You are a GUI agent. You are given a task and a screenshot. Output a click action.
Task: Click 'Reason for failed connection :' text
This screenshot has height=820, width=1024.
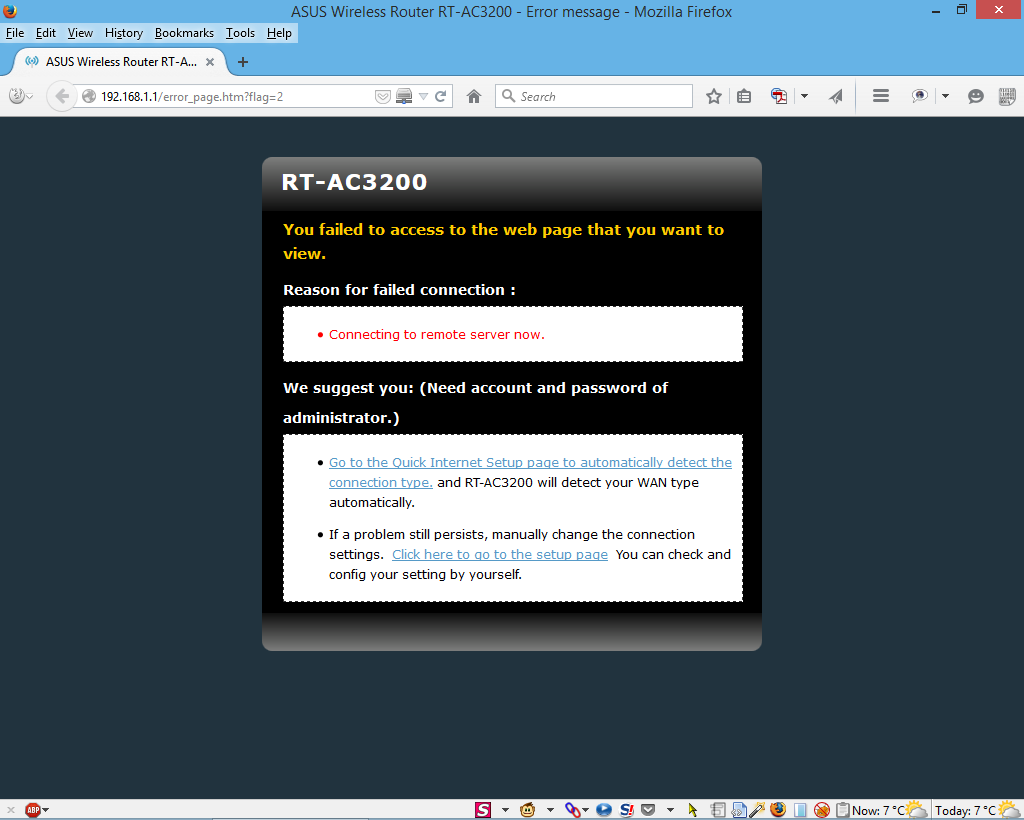(399, 290)
